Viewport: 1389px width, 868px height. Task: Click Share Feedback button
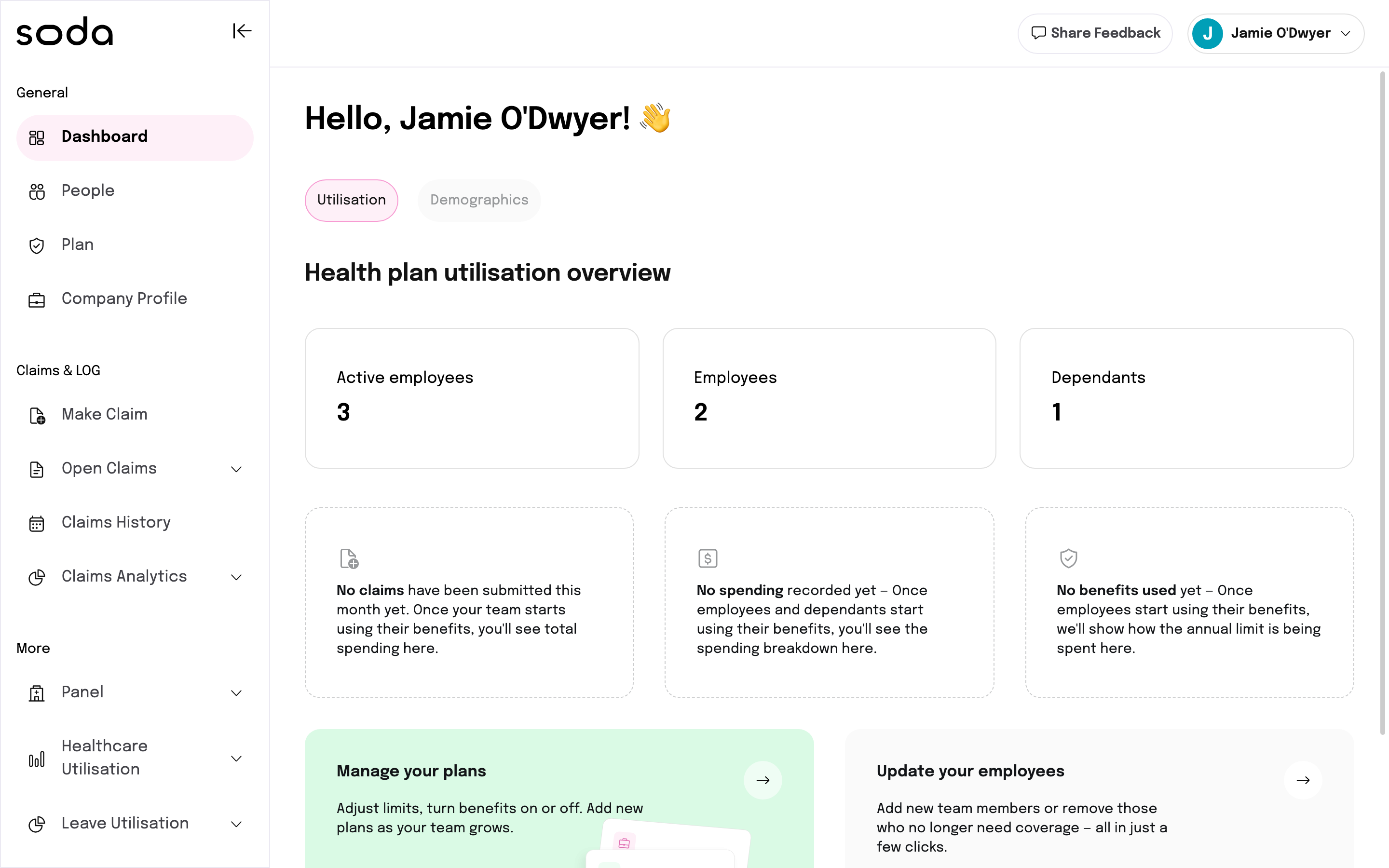pos(1095,33)
